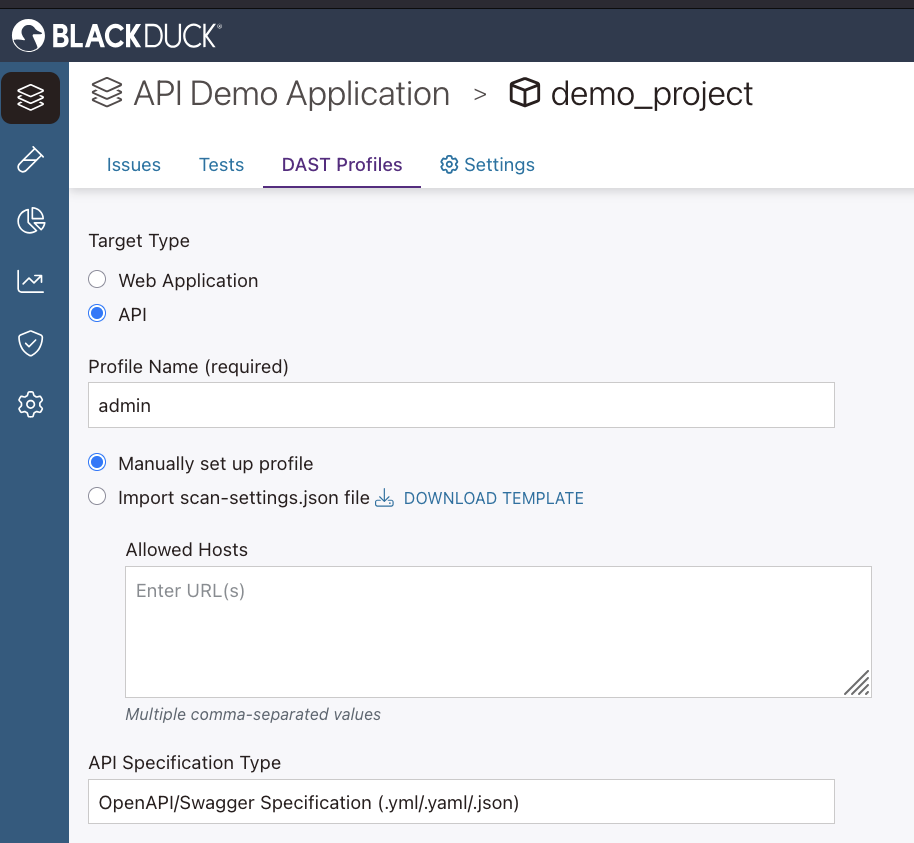
Task: Click inside the Allowed Hosts field
Action: point(497,630)
